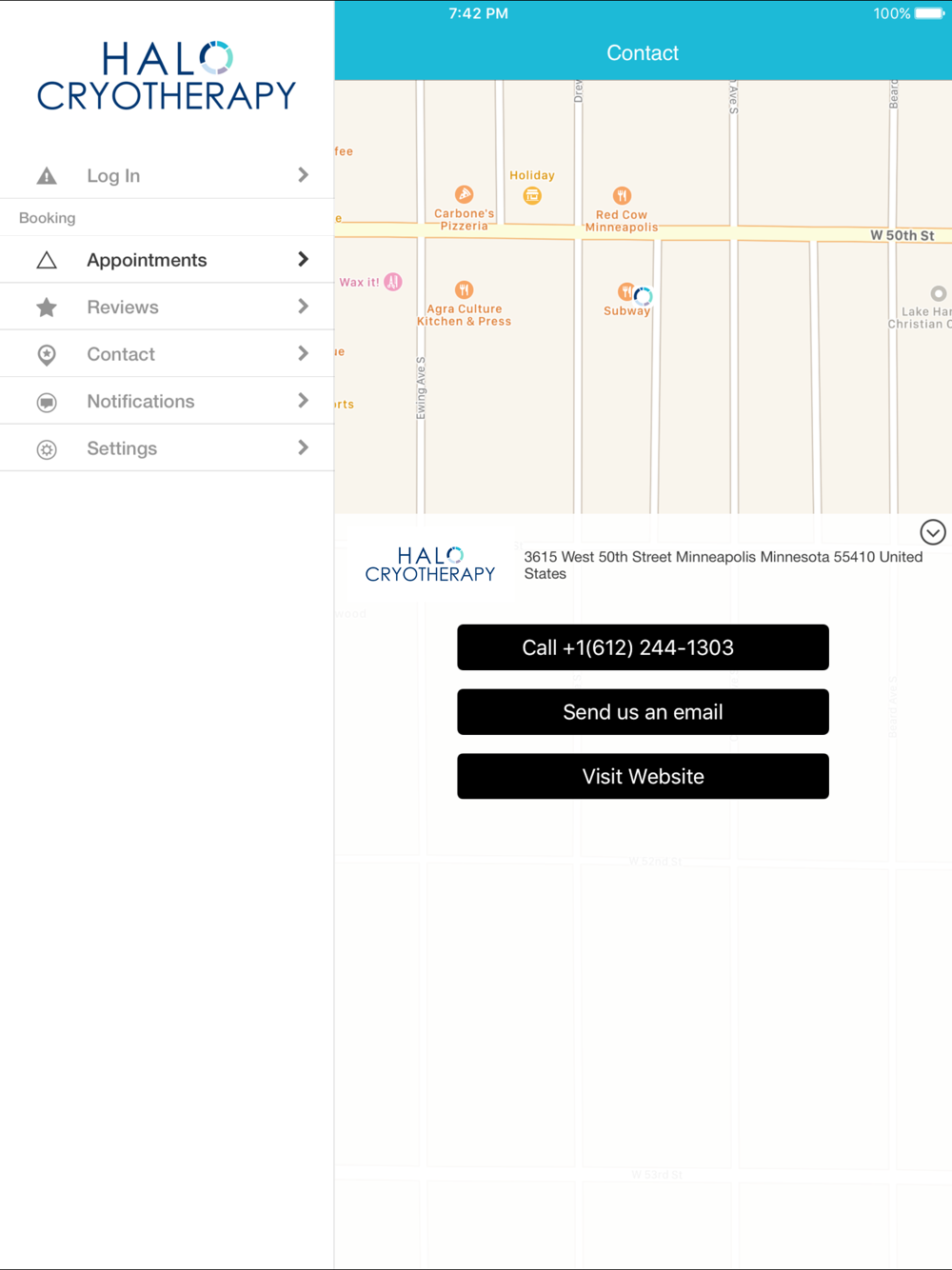Click the Log In warning triangle icon
952x1270 pixels.
click(47, 176)
